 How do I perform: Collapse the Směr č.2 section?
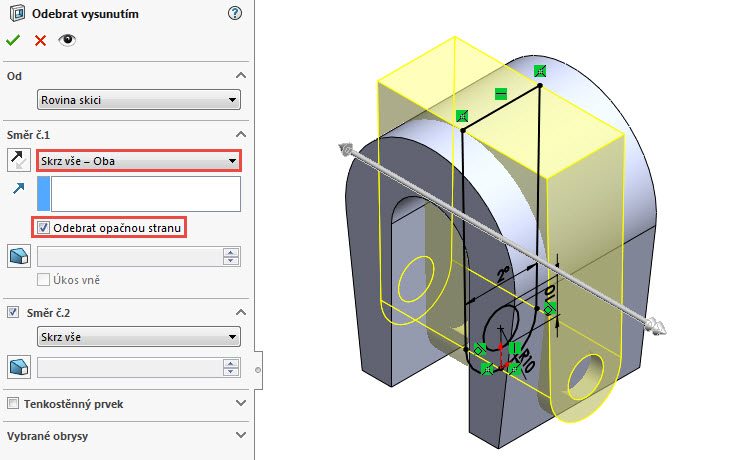tap(241, 313)
